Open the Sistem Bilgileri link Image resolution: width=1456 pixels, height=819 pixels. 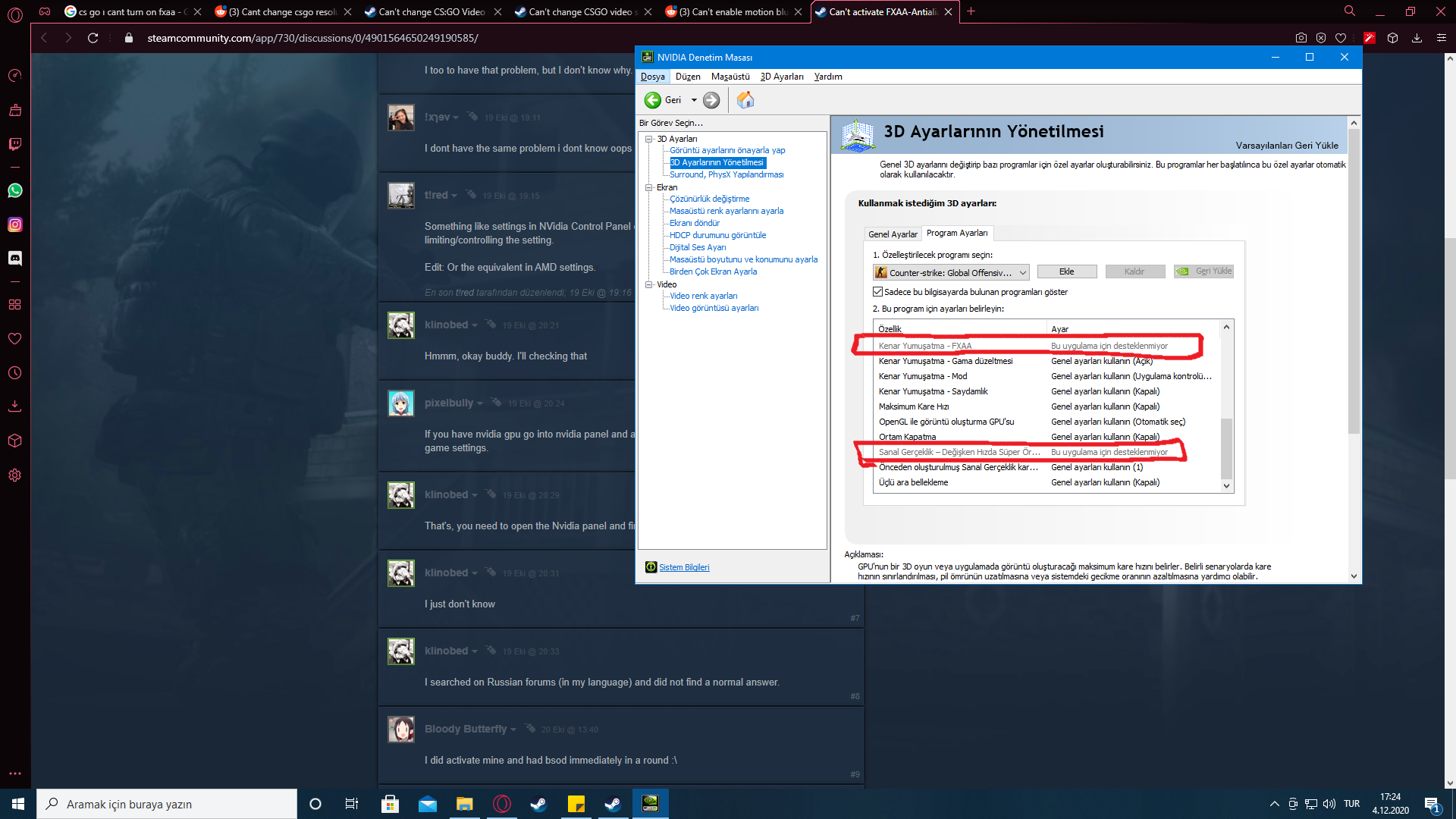pyautogui.click(x=684, y=567)
